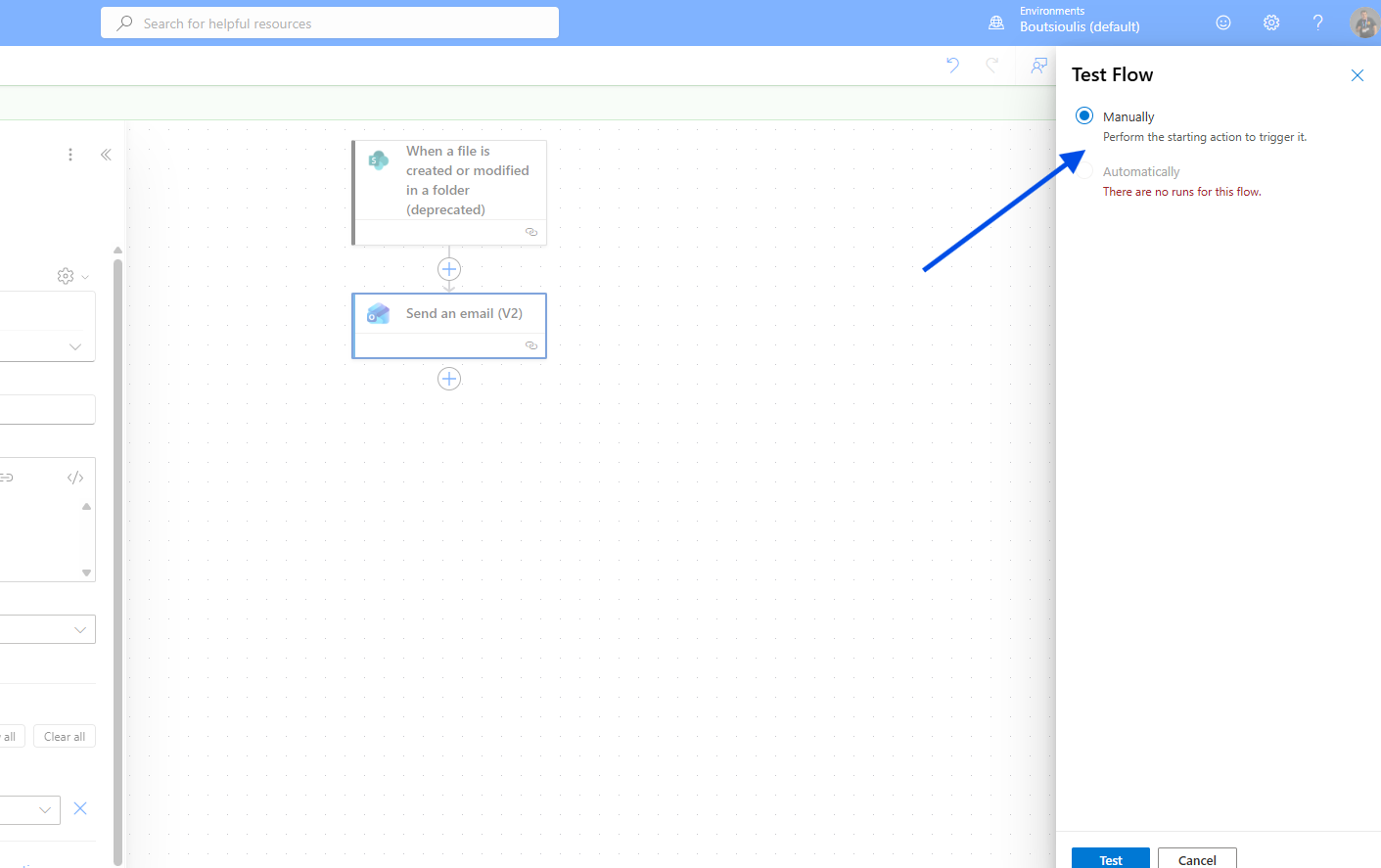Image resolution: width=1381 pixels, height=868 pixels.
Task: Select the Manually radio button
Action: (1084, 116)
